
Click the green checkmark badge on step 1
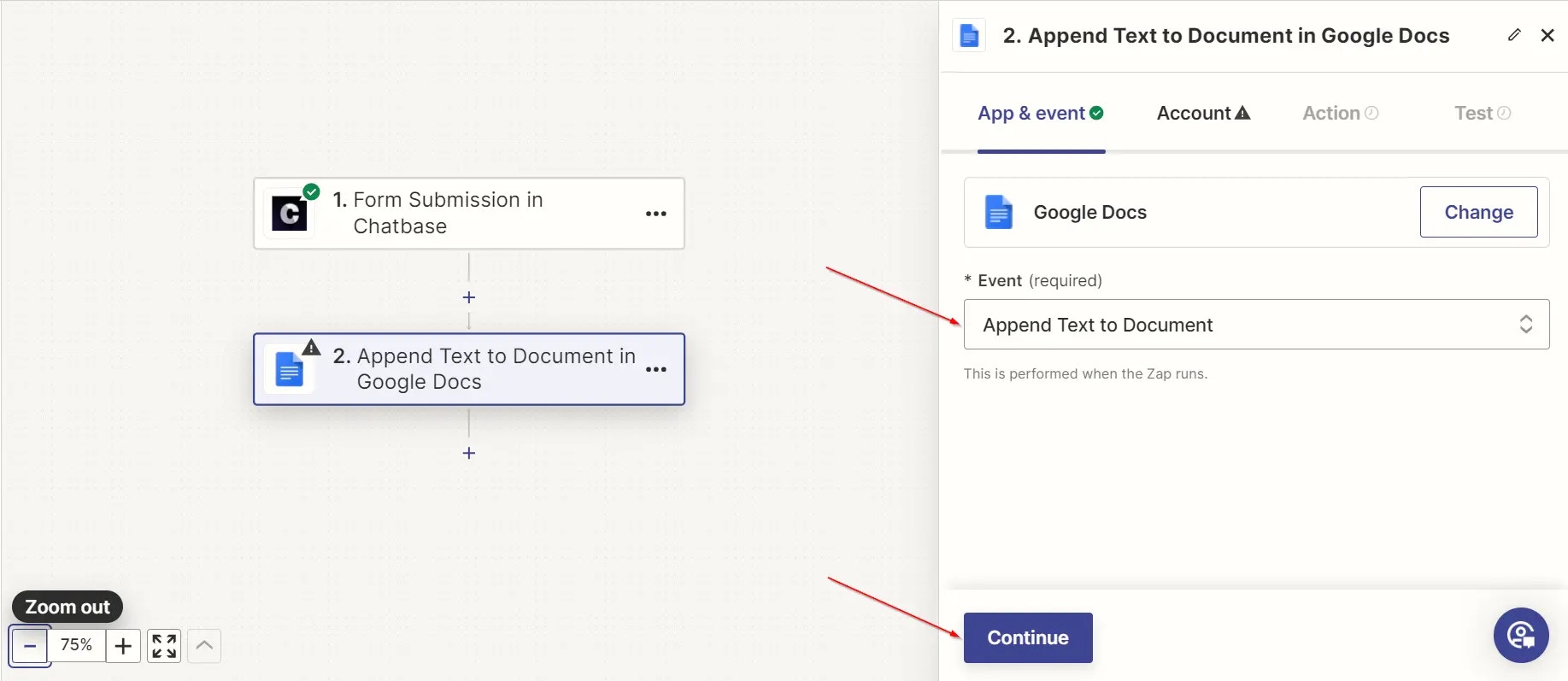click(x=312, y=192)
